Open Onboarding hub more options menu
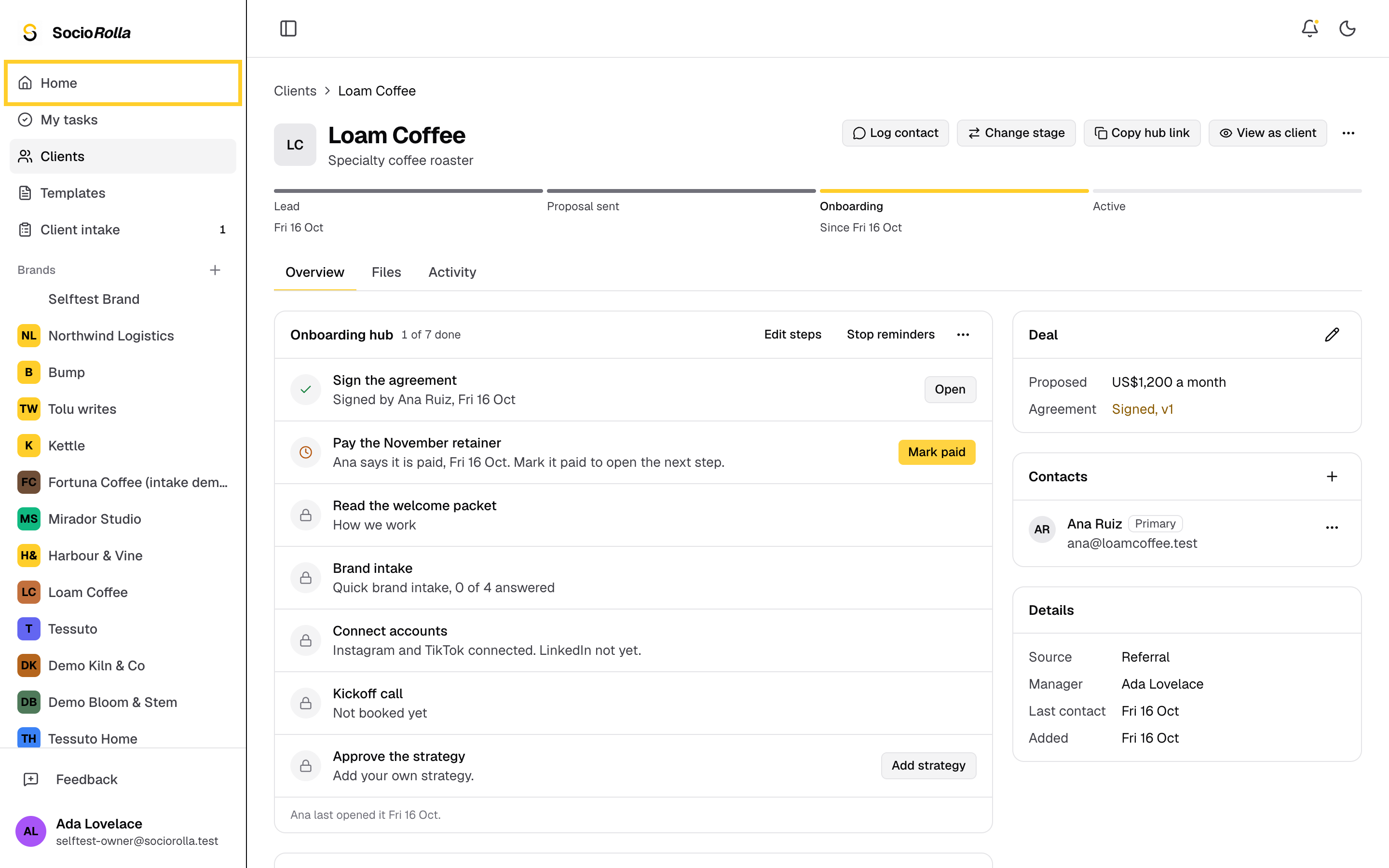The width and height of the screenshot is (1389, 868). [x=963, y=335]
